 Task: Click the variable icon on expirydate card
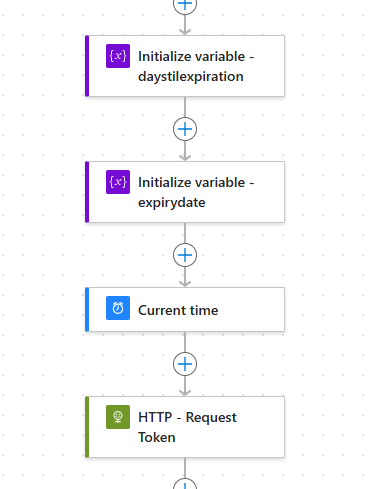[118, 182]
